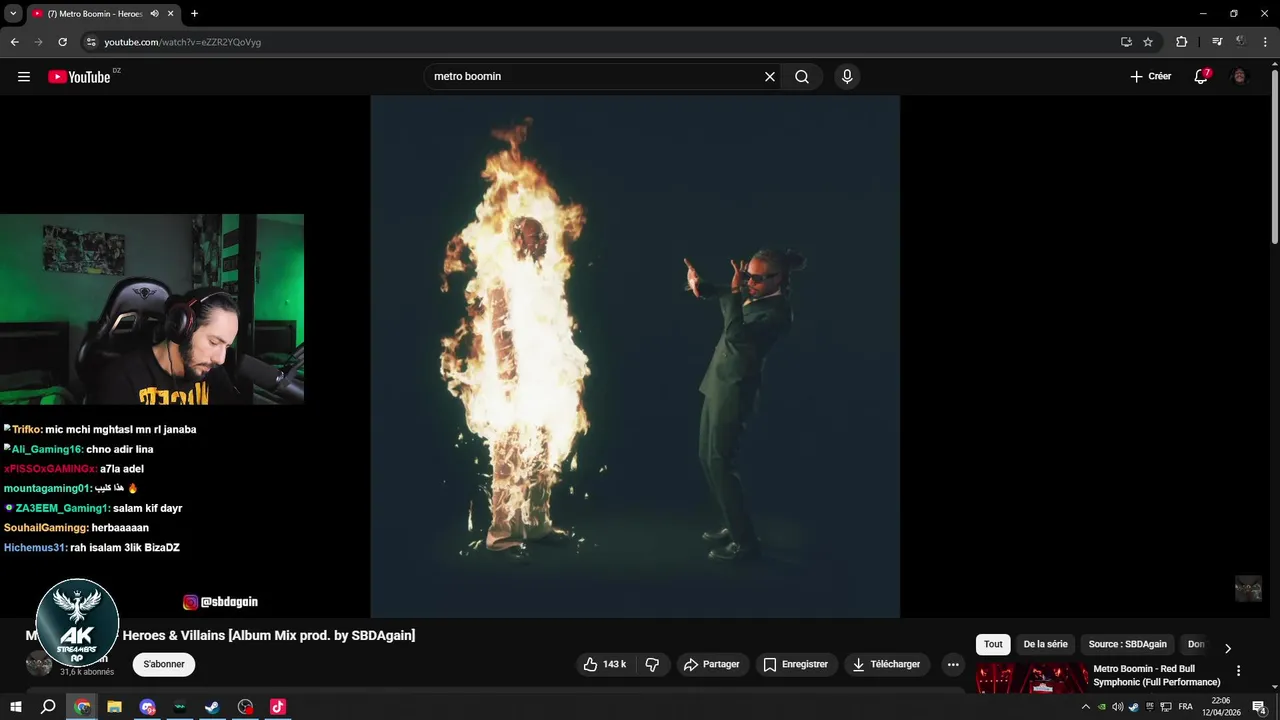
Task: Open the YouTube guide hamburger menu
Action: [24, 77]
